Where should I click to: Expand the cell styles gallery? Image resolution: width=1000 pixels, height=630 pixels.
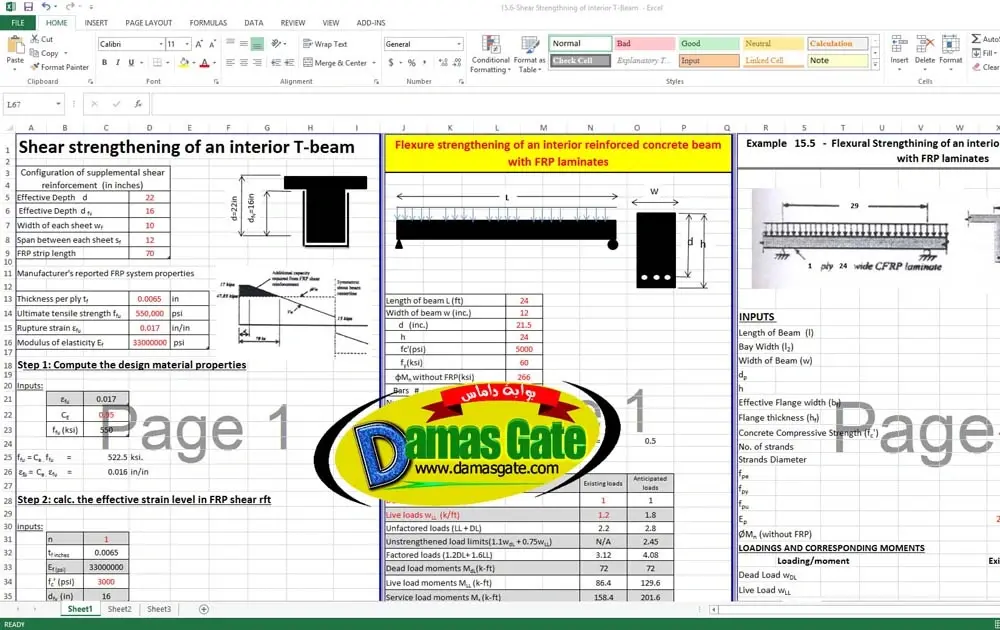(x=875, y=64)
